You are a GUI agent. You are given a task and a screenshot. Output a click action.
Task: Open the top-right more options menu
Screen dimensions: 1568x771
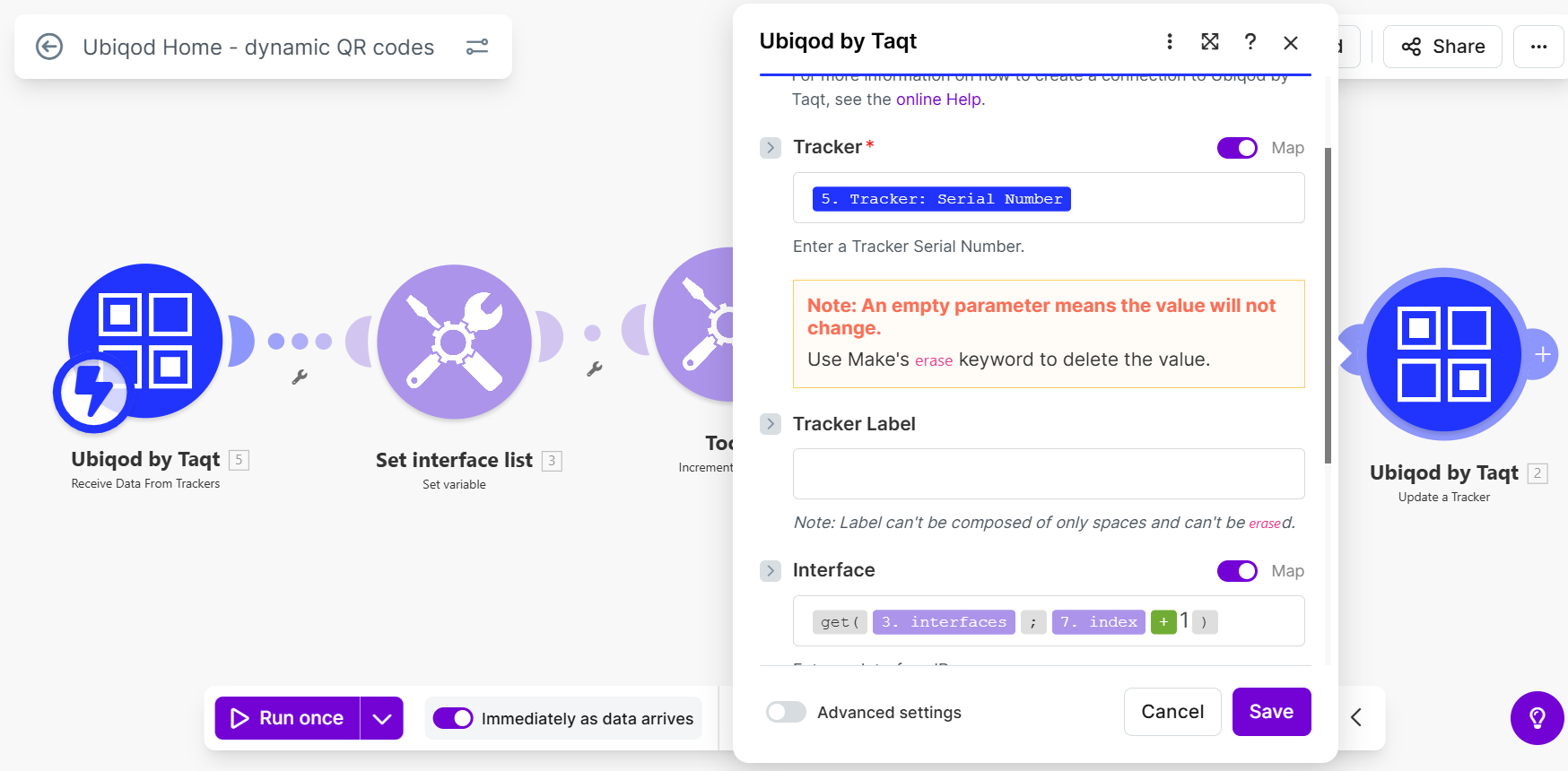[1538, 47]
